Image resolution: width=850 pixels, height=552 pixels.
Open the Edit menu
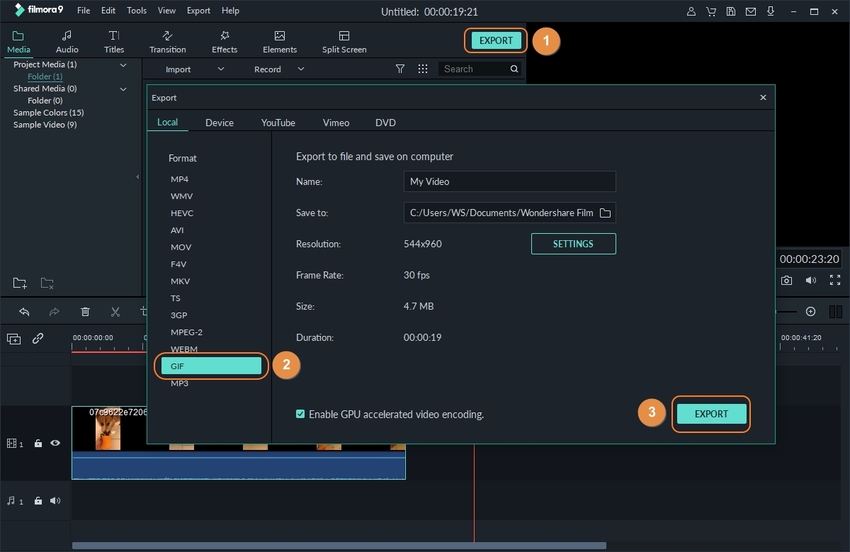108,11
